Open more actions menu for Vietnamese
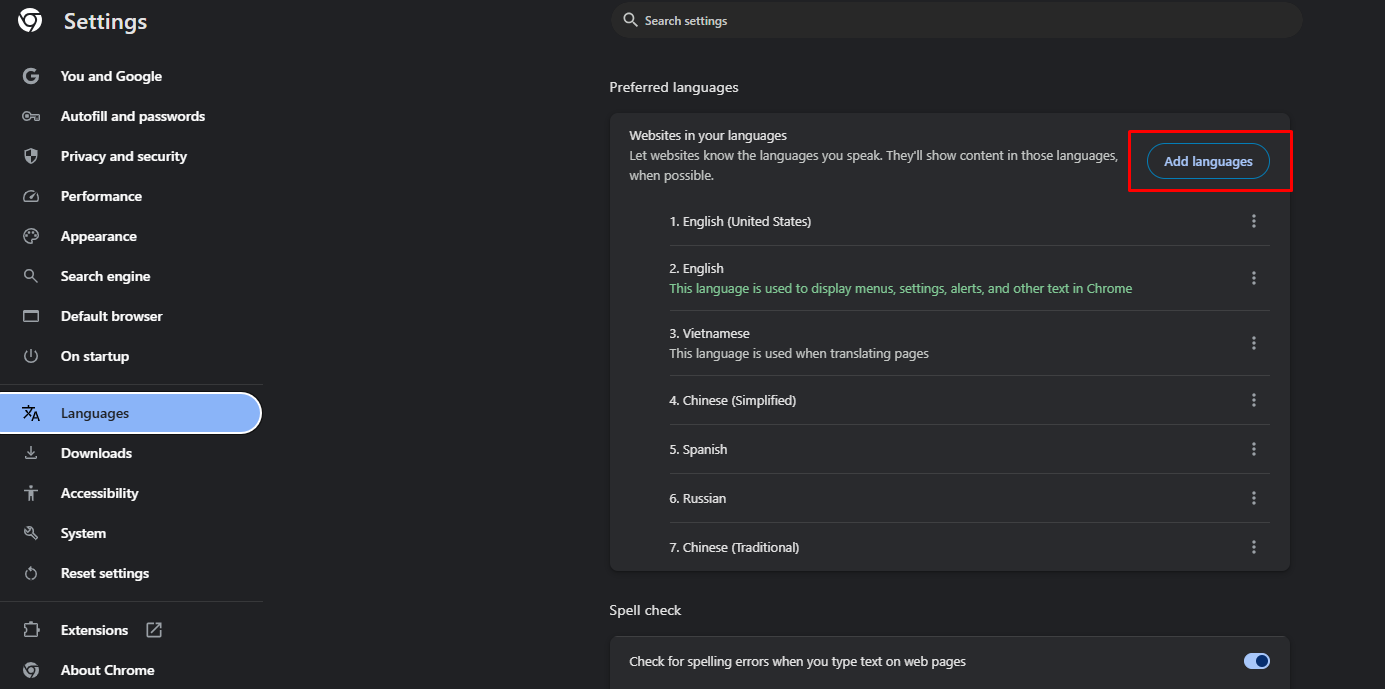The width and height of the screenshot is (1385, 689). pyautogui.click(x=1254, y=343)
